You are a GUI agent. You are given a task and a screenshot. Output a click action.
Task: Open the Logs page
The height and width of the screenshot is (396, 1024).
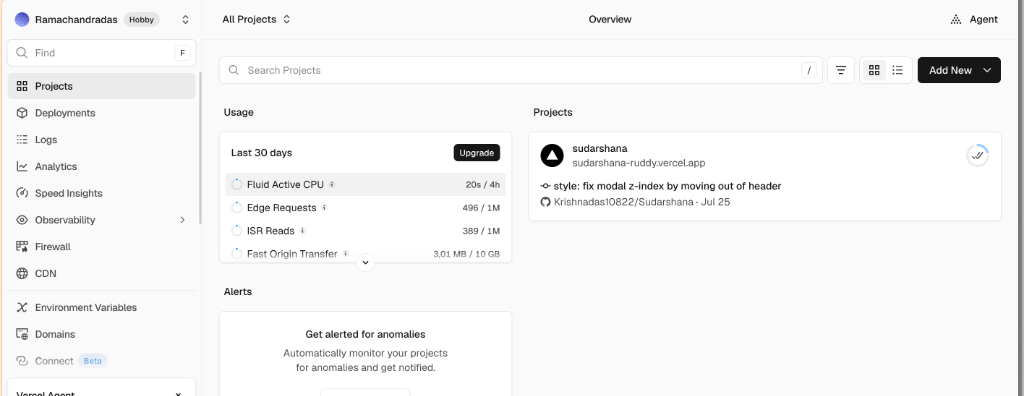coord(101,140)
